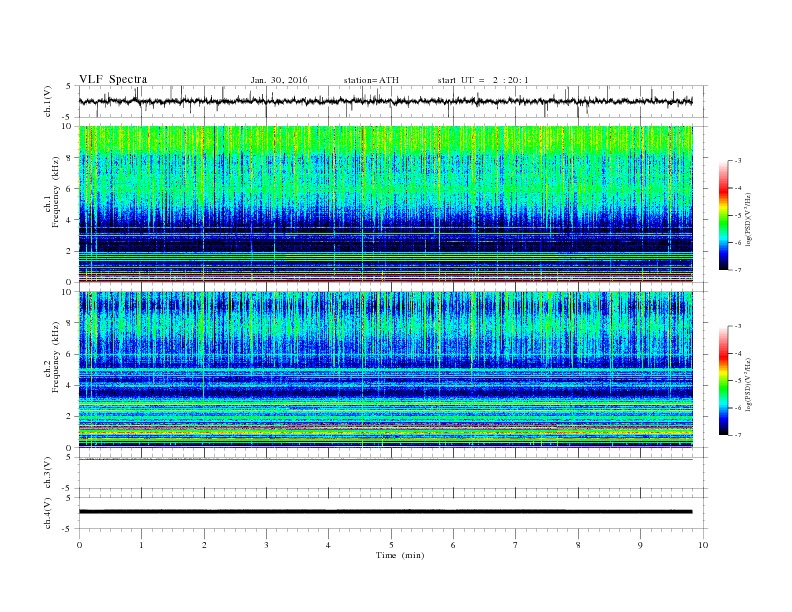This screenshot has width=792, height=612.
Task: Click the ch.1 spectrogram plot
Action: pyautogui.click(x=385, y=204)
